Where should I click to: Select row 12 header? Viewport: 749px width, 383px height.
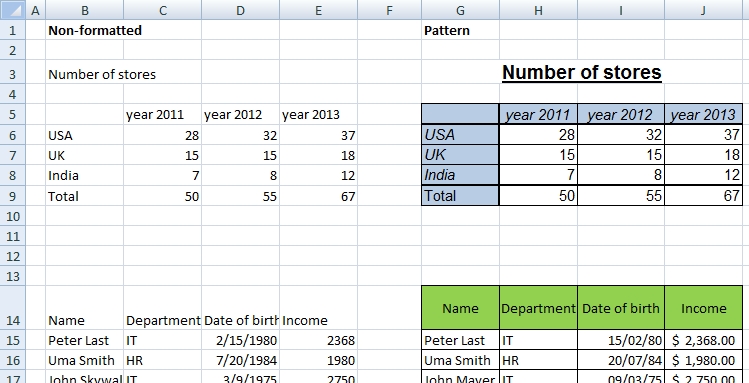coord(12,256)
